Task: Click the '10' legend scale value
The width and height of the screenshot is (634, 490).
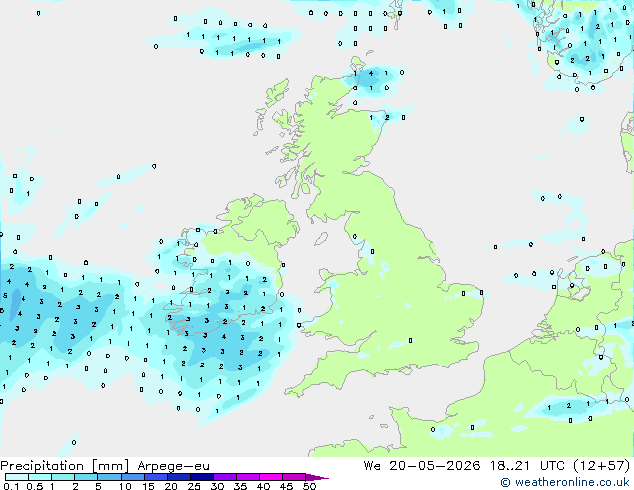Action: (x=125, y=486)
